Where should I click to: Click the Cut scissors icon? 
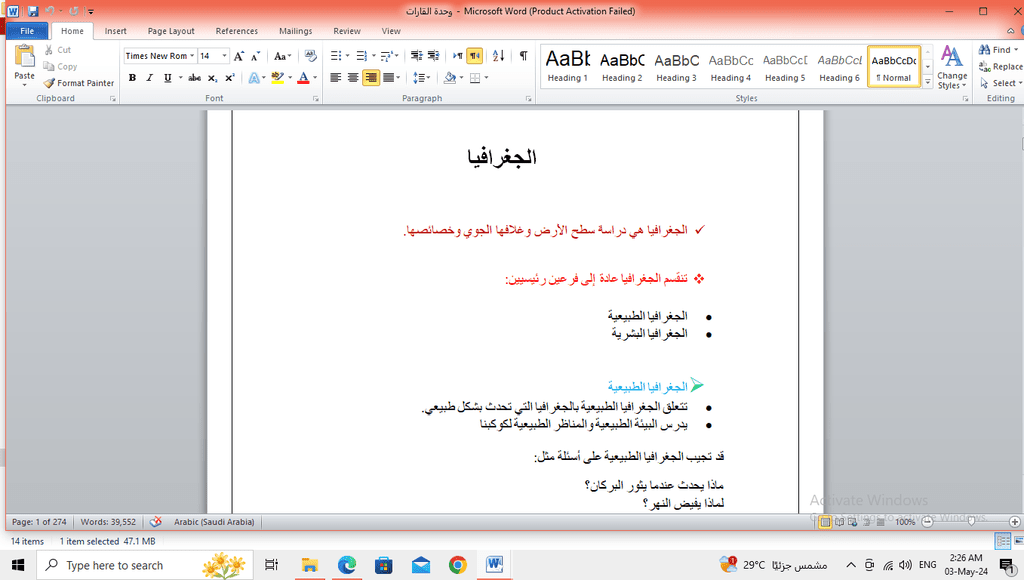(x=49, y=50)
